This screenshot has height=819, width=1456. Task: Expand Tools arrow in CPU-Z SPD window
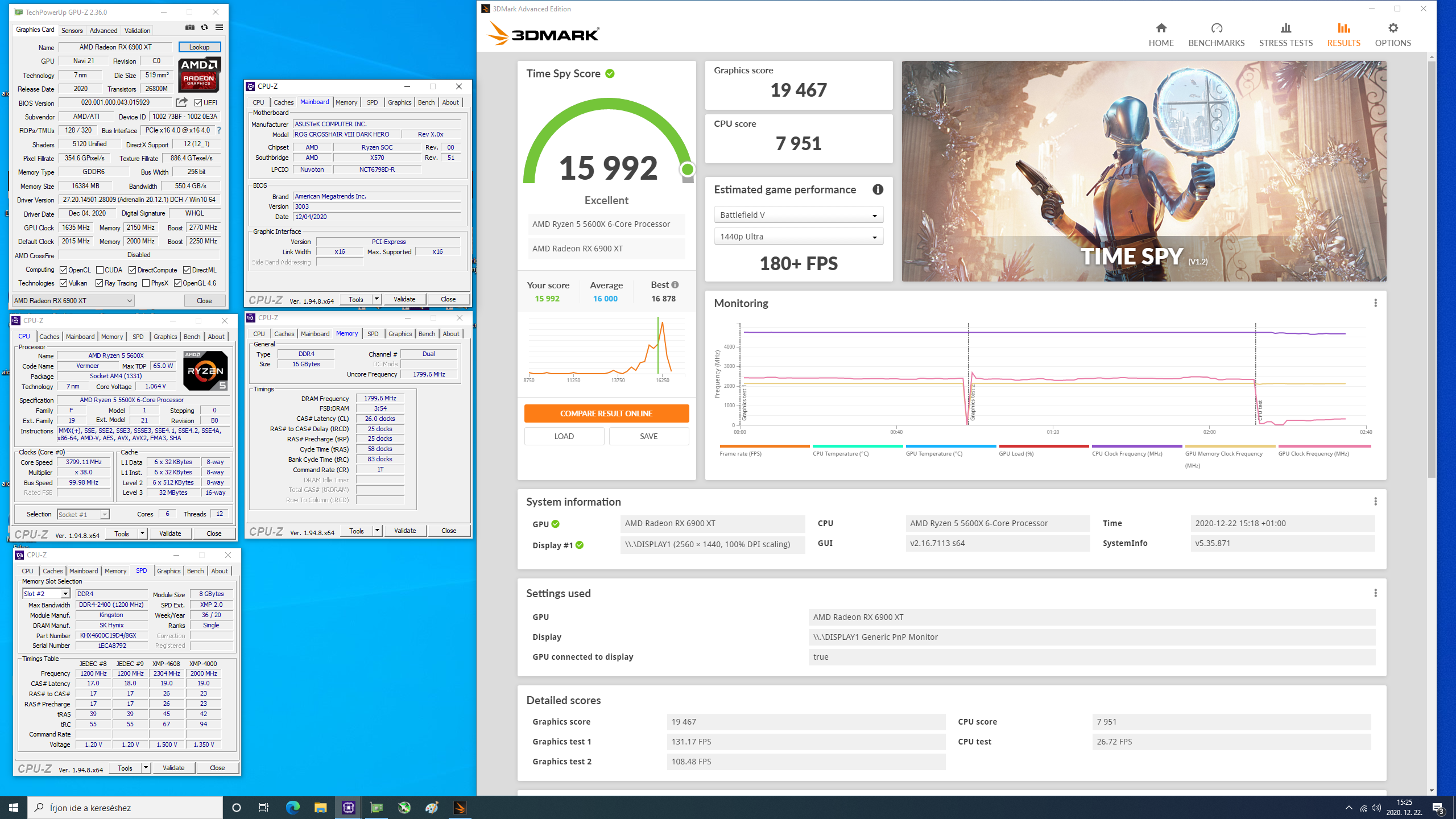tap(146, 768)
